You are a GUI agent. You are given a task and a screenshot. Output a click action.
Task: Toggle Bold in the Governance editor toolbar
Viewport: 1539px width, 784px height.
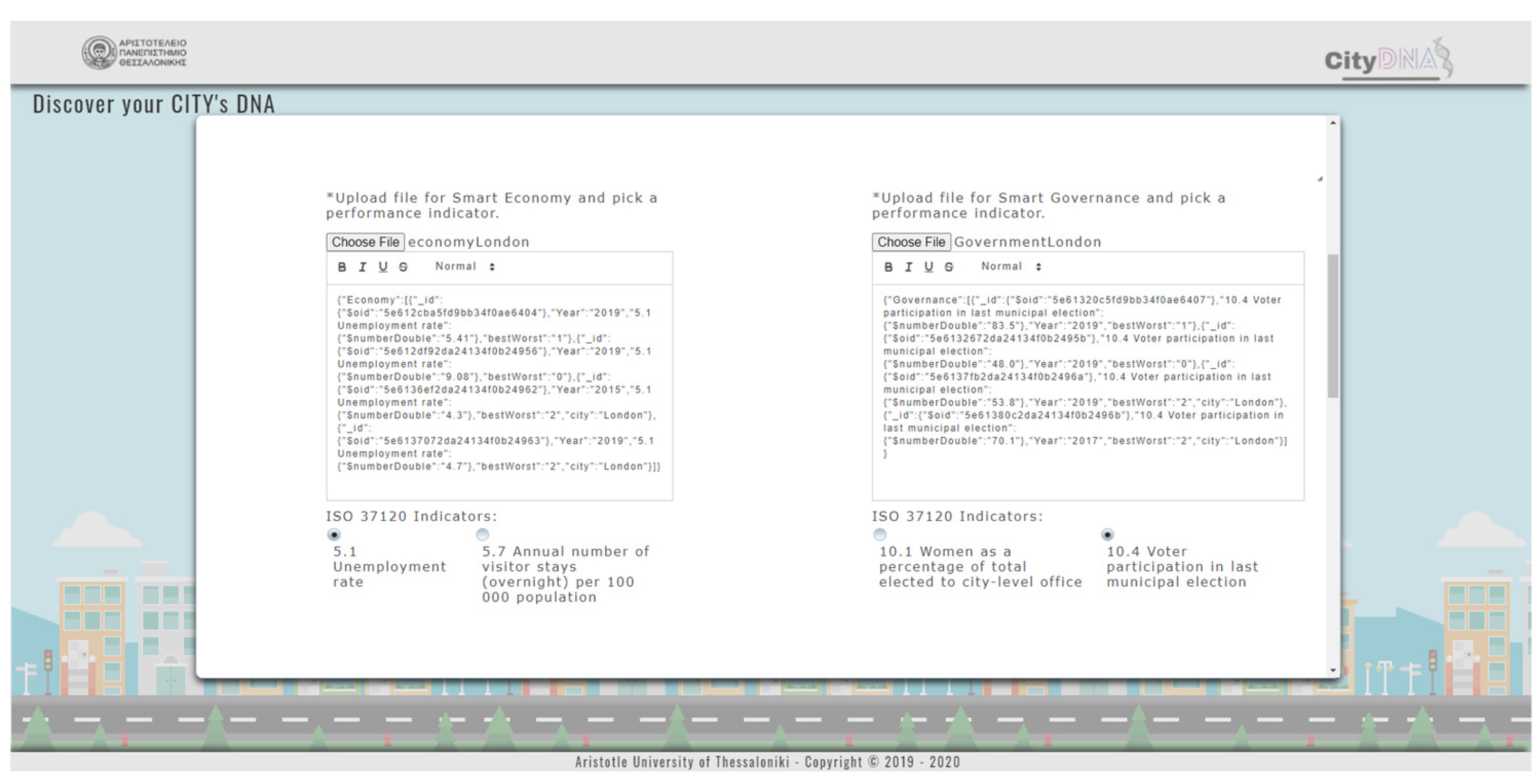coord(888,267)
